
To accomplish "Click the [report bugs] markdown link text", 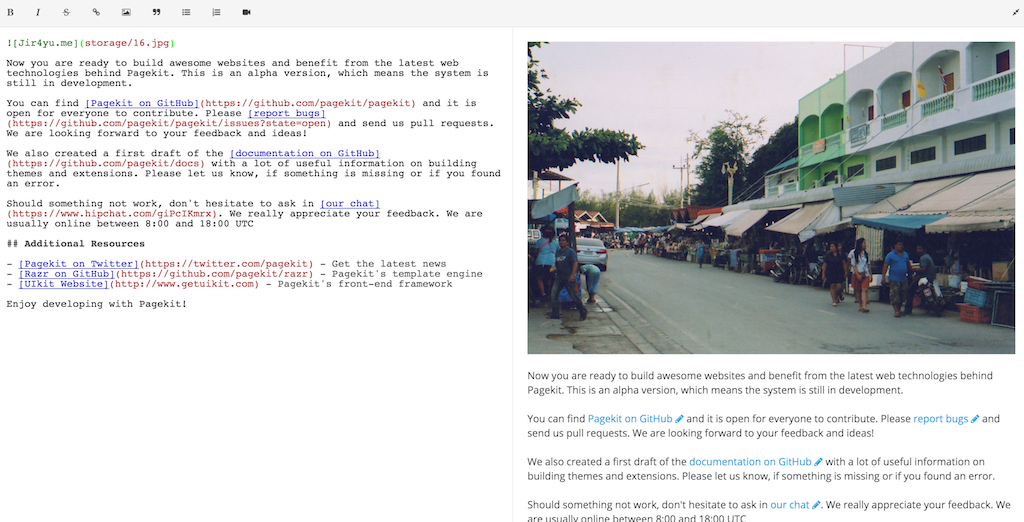I will click(286, 113).
